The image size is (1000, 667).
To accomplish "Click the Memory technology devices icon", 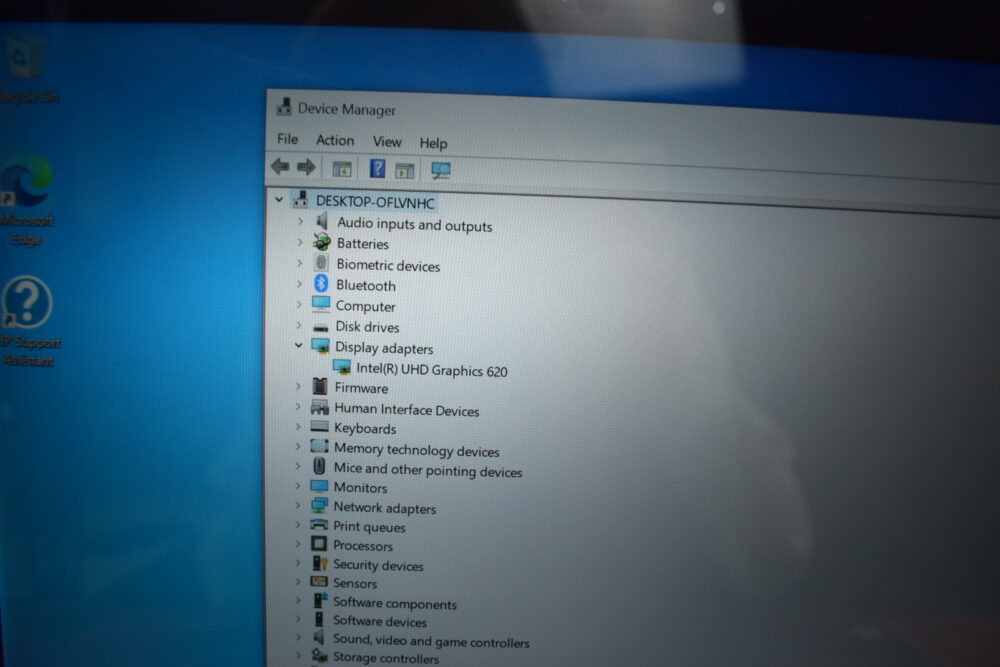I will (320, 446).
